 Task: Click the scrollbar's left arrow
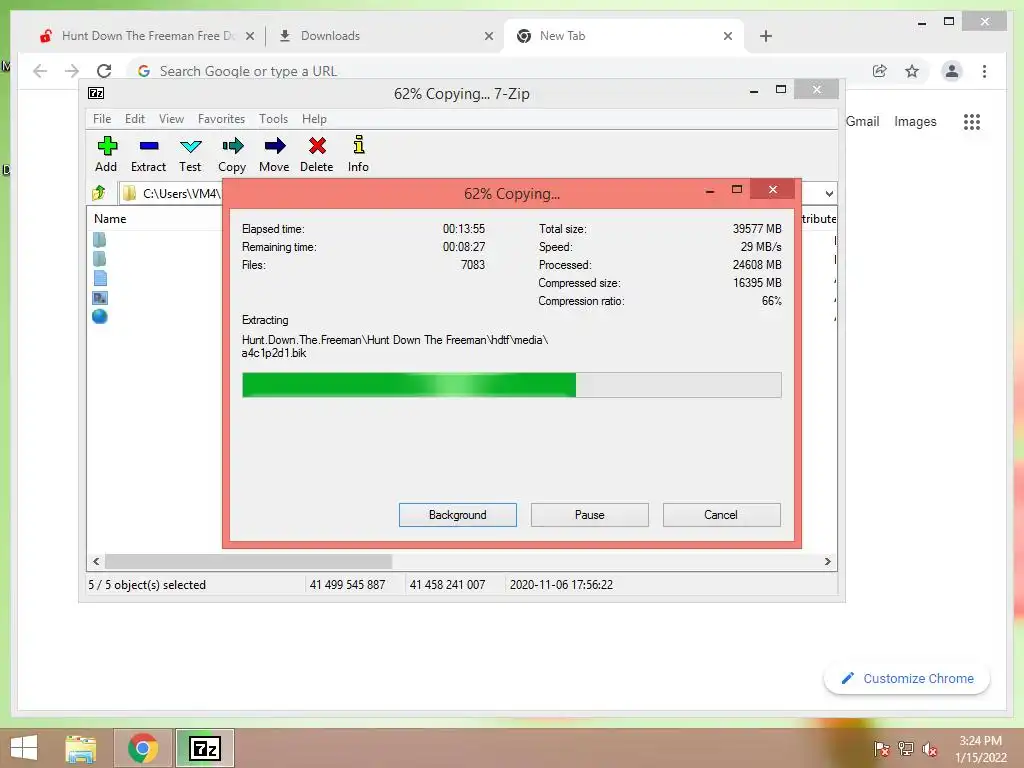[96, 562]
